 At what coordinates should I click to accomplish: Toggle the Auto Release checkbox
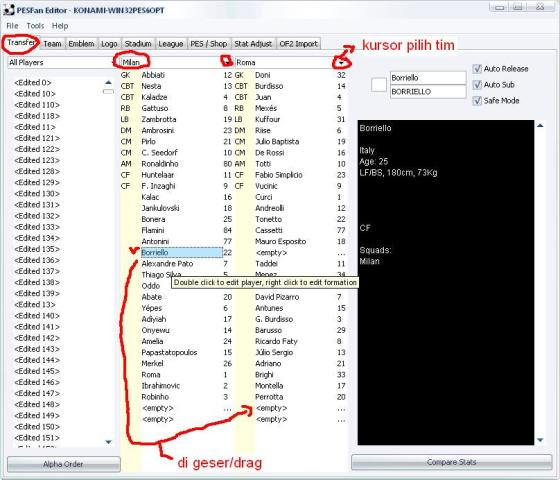click(477, 69)
